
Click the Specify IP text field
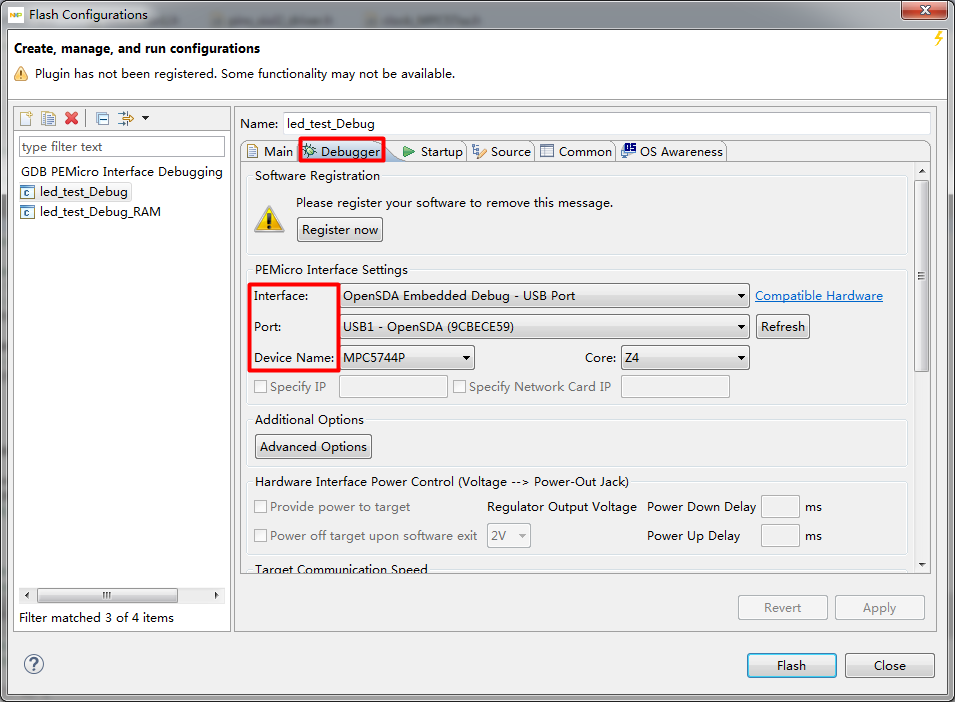pos(393,387)
